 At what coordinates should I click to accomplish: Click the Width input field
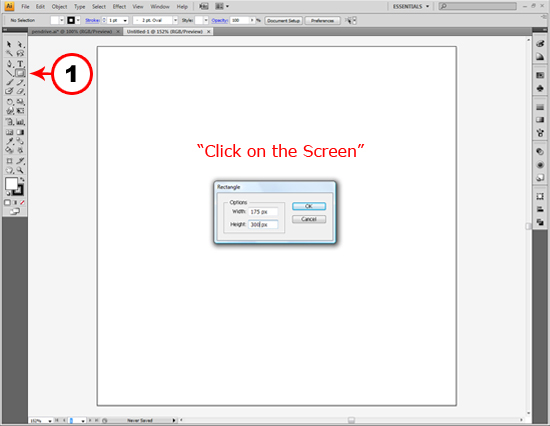pos(263,212)
